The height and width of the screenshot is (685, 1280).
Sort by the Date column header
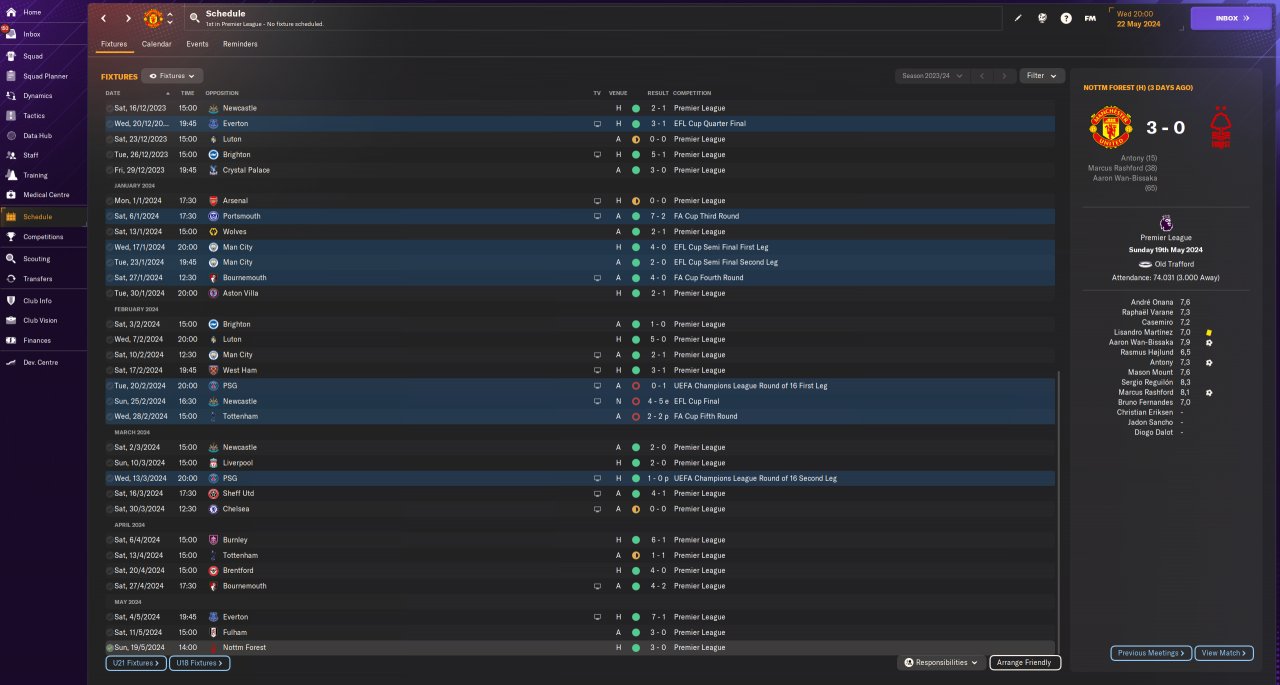pyautogui.click(x=138, y=93)
